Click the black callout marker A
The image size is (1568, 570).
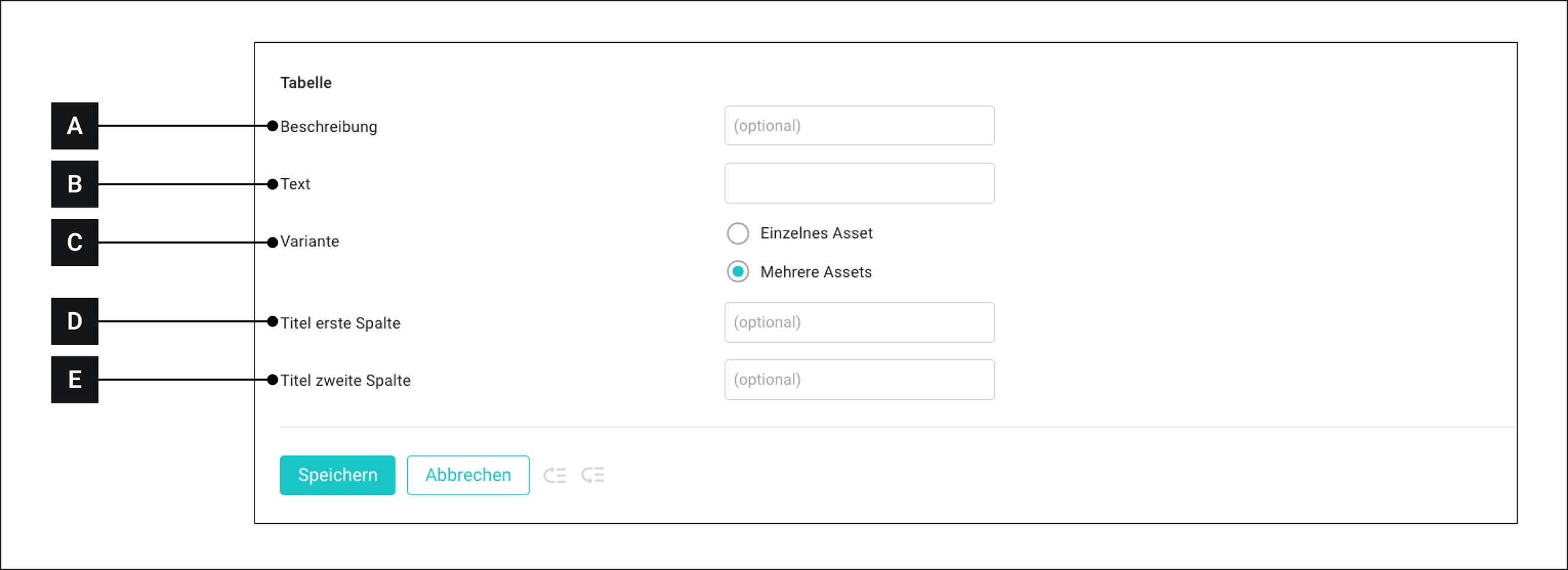pos(75,126)
